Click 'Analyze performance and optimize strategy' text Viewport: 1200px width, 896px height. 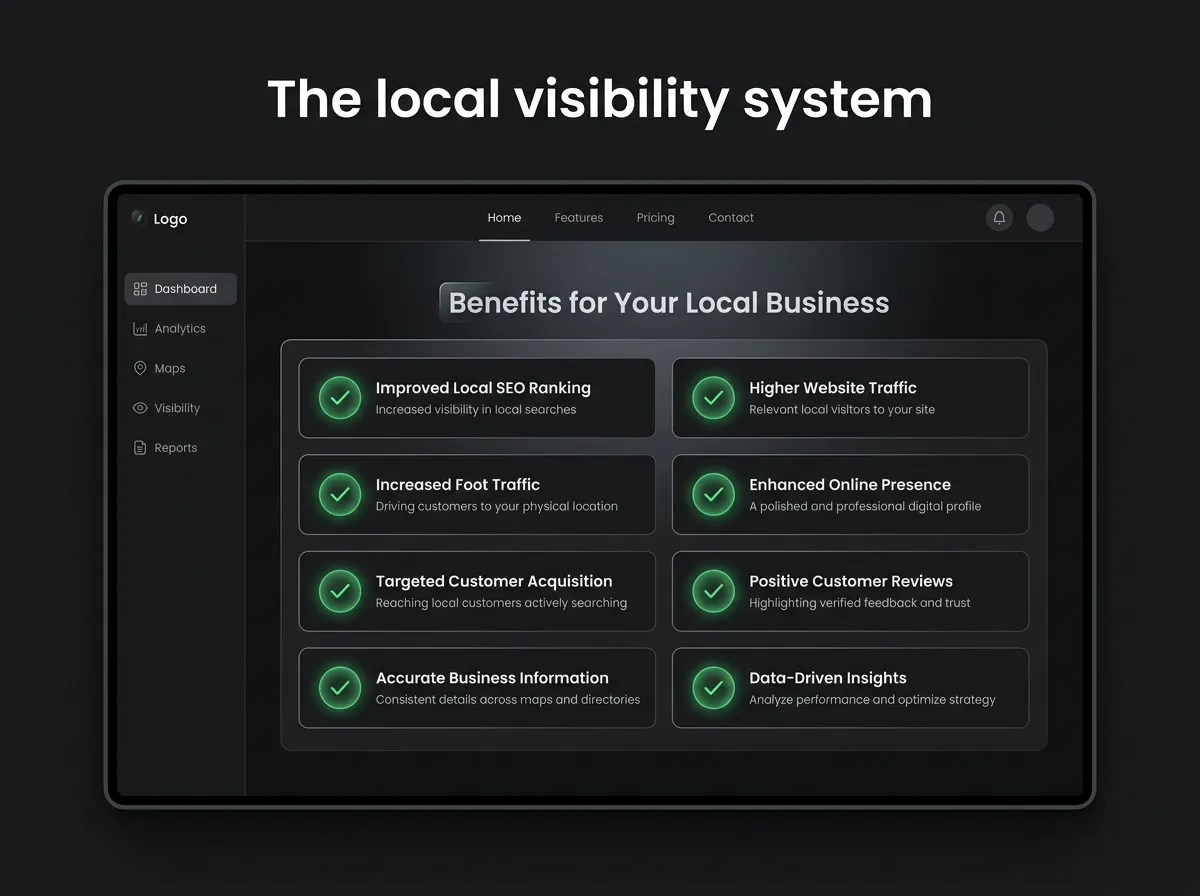pos(872,700)
